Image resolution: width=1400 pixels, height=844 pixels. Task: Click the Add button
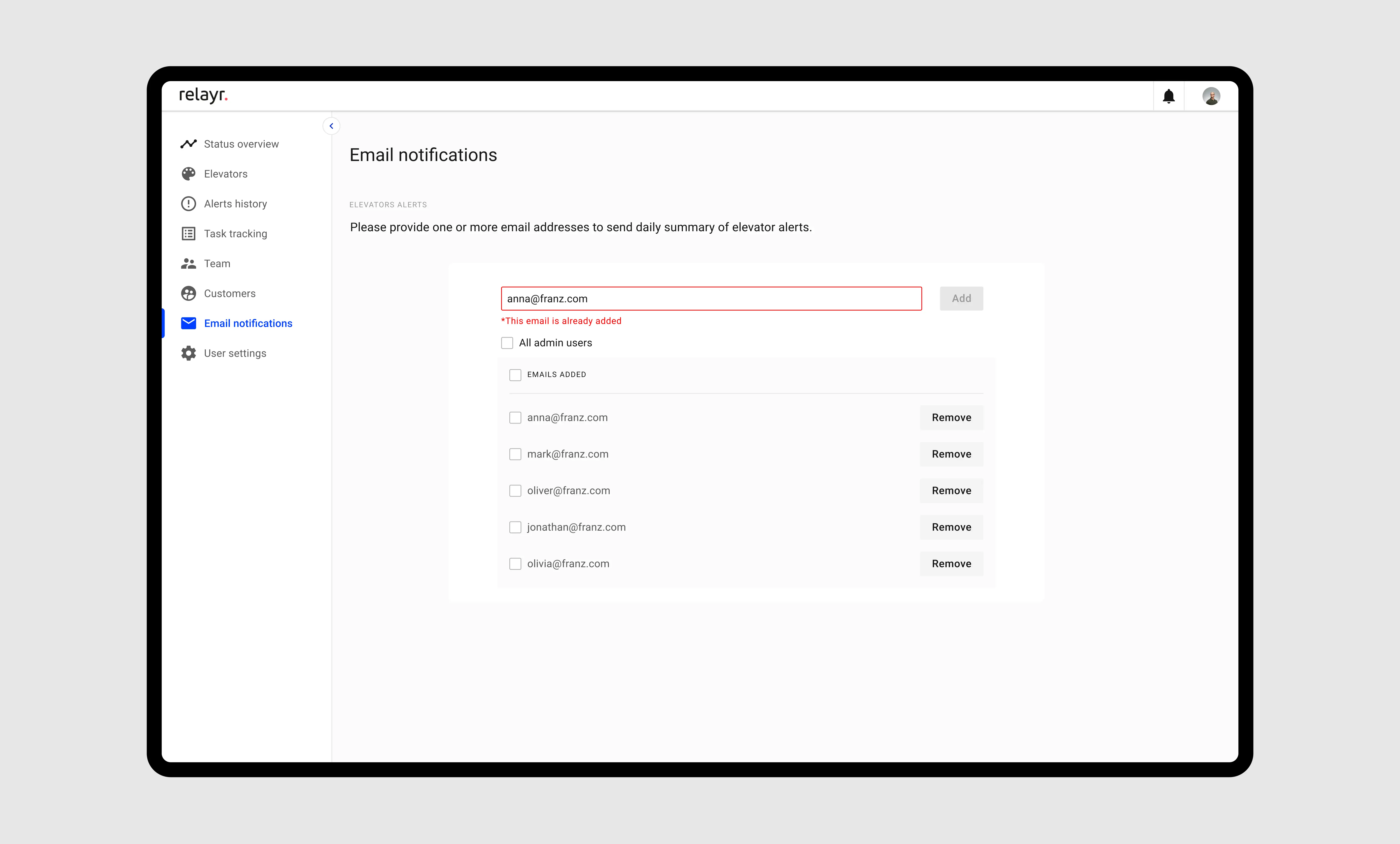point(961,299)
